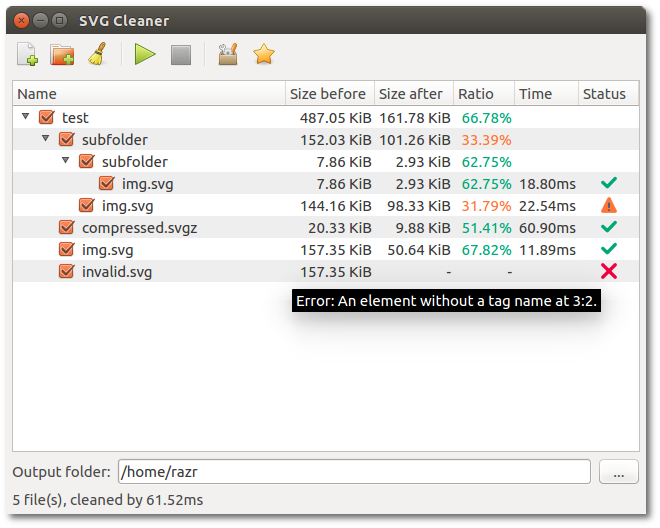Click the 20.33 KiB size value
This screenshot has width=660, height=528.
(340, 228)
